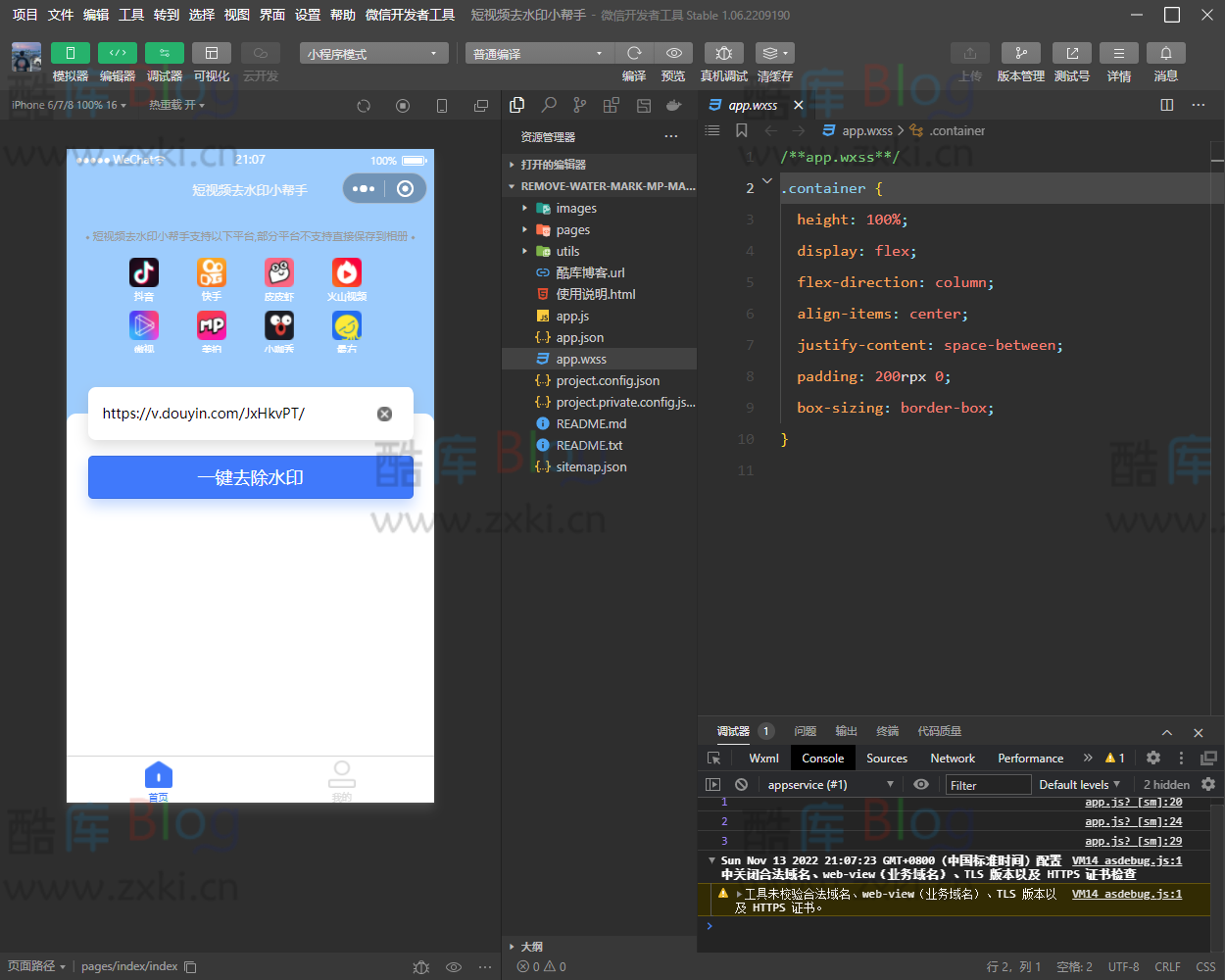This screenshot has width=1225, height=980.
Task: Open the clear cache (清缓存) layers icon
Action: pos(774,53)
